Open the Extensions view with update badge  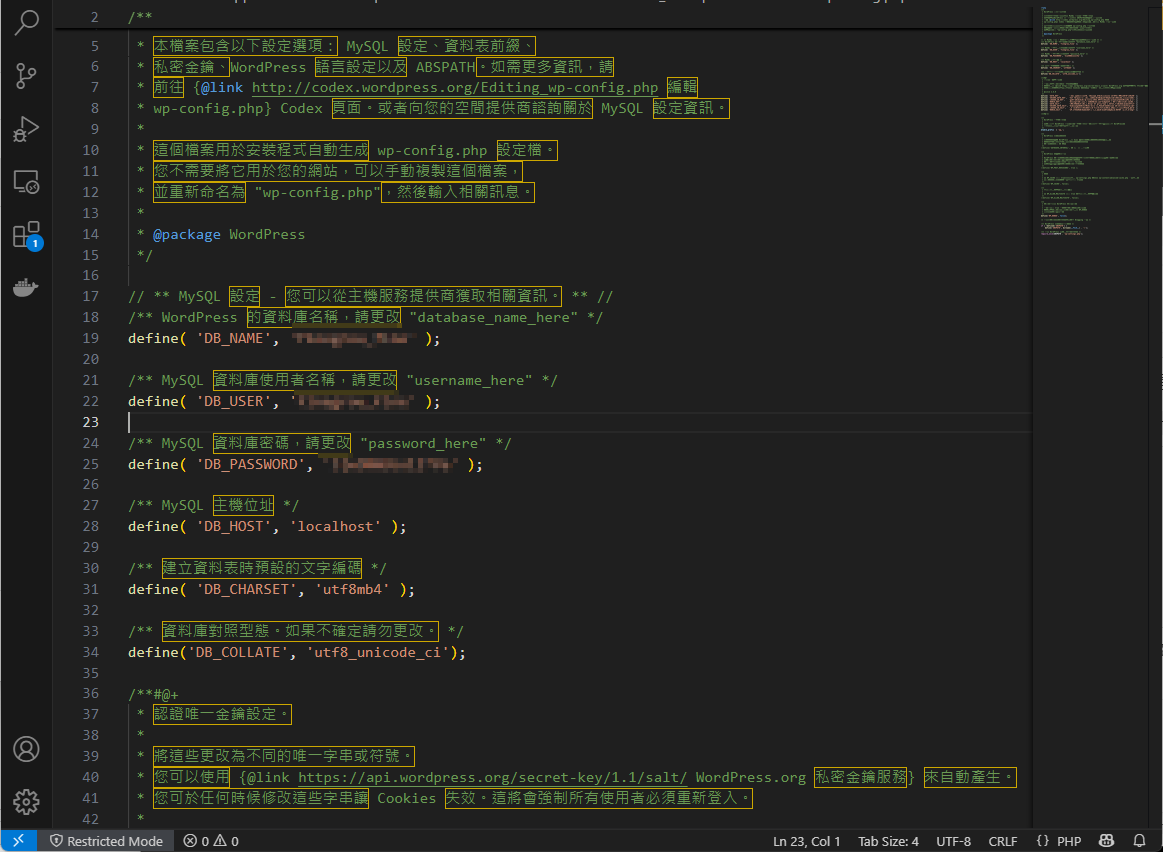27,235
